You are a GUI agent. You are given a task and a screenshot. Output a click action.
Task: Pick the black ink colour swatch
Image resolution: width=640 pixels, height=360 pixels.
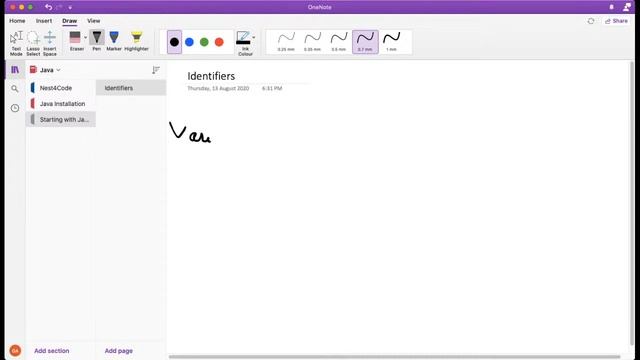click(x=174, y=42)
